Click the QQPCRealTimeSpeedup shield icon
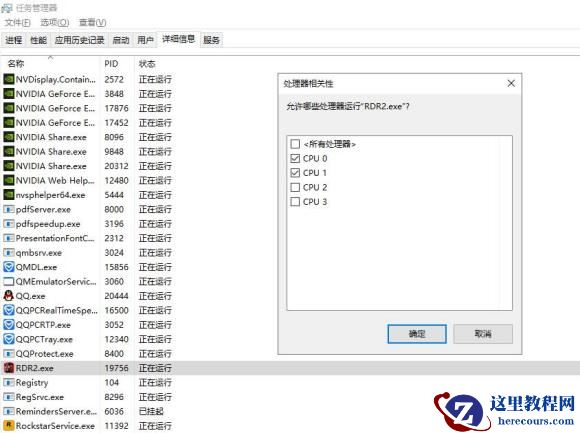The width and height of the screenshot is (580, 433). pyautogui.click(x=9, y=310)
